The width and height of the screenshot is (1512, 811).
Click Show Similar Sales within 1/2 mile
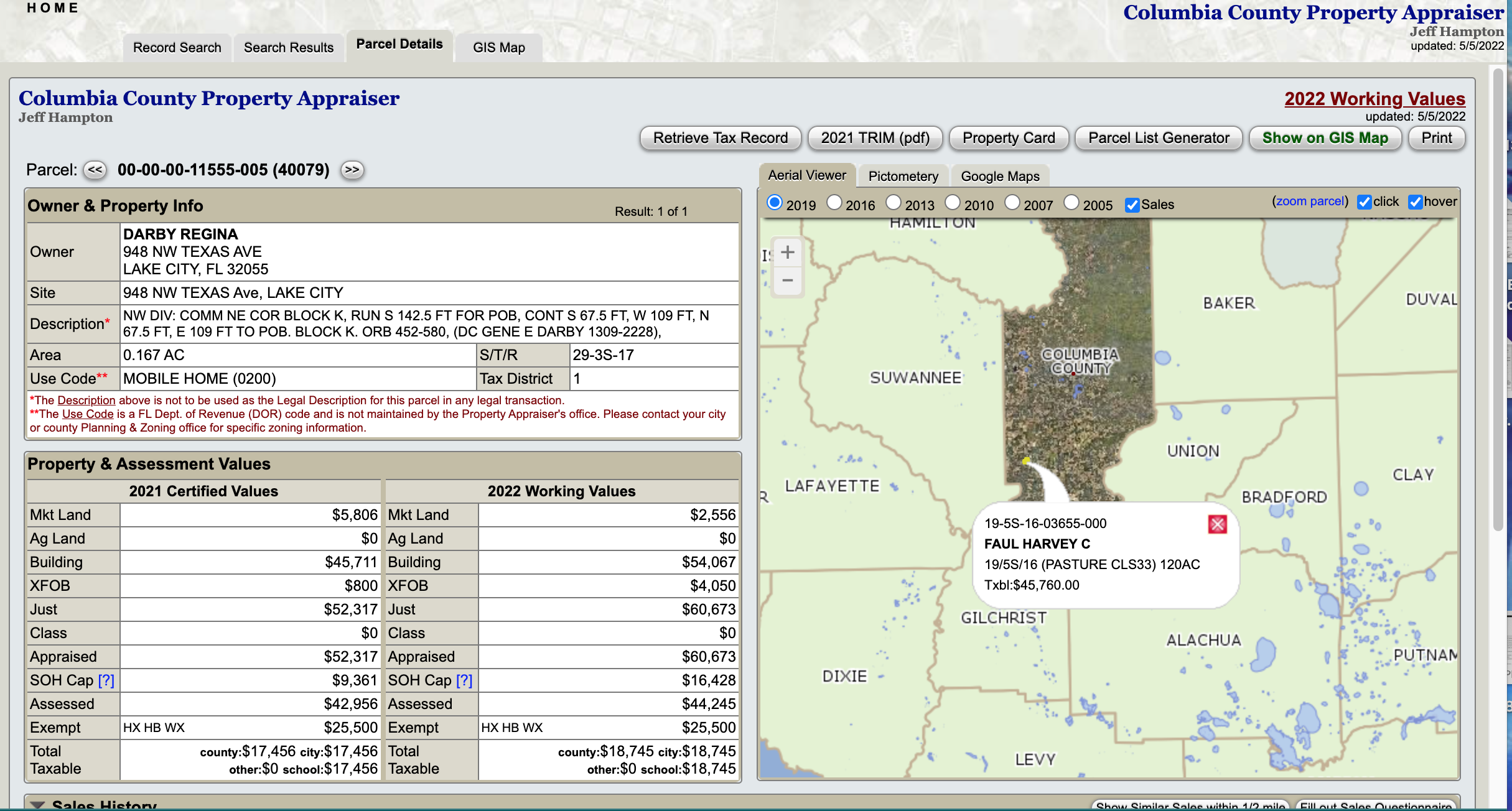click(1191, 805)
